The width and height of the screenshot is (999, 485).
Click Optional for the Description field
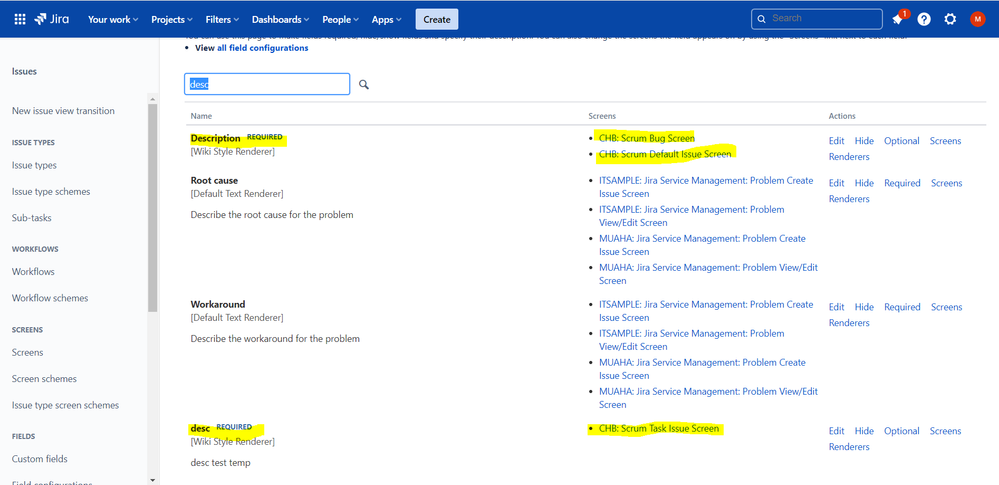coord(902,141)
